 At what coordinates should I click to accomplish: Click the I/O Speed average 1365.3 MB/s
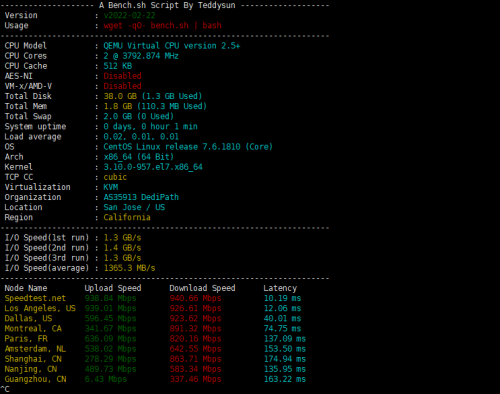tap(129, 268)
